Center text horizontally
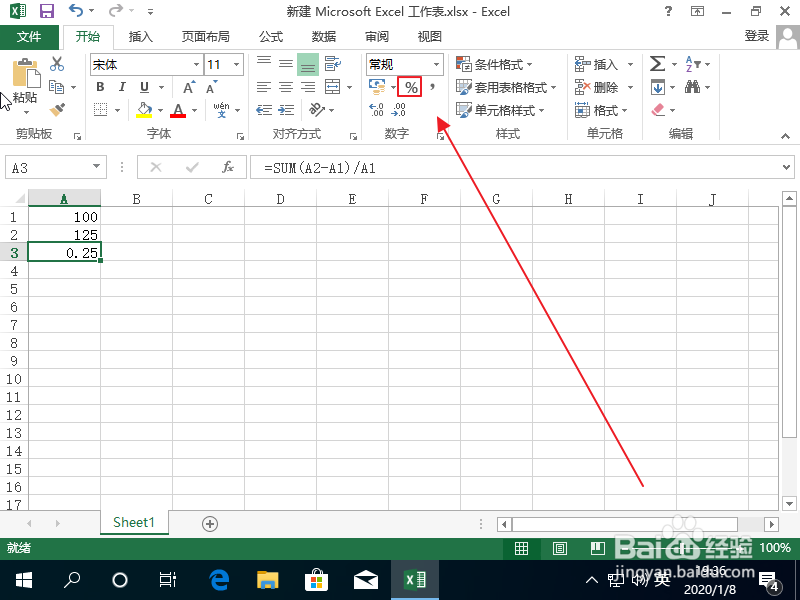This screenshot has height=600, width=800. click(286, 87)
